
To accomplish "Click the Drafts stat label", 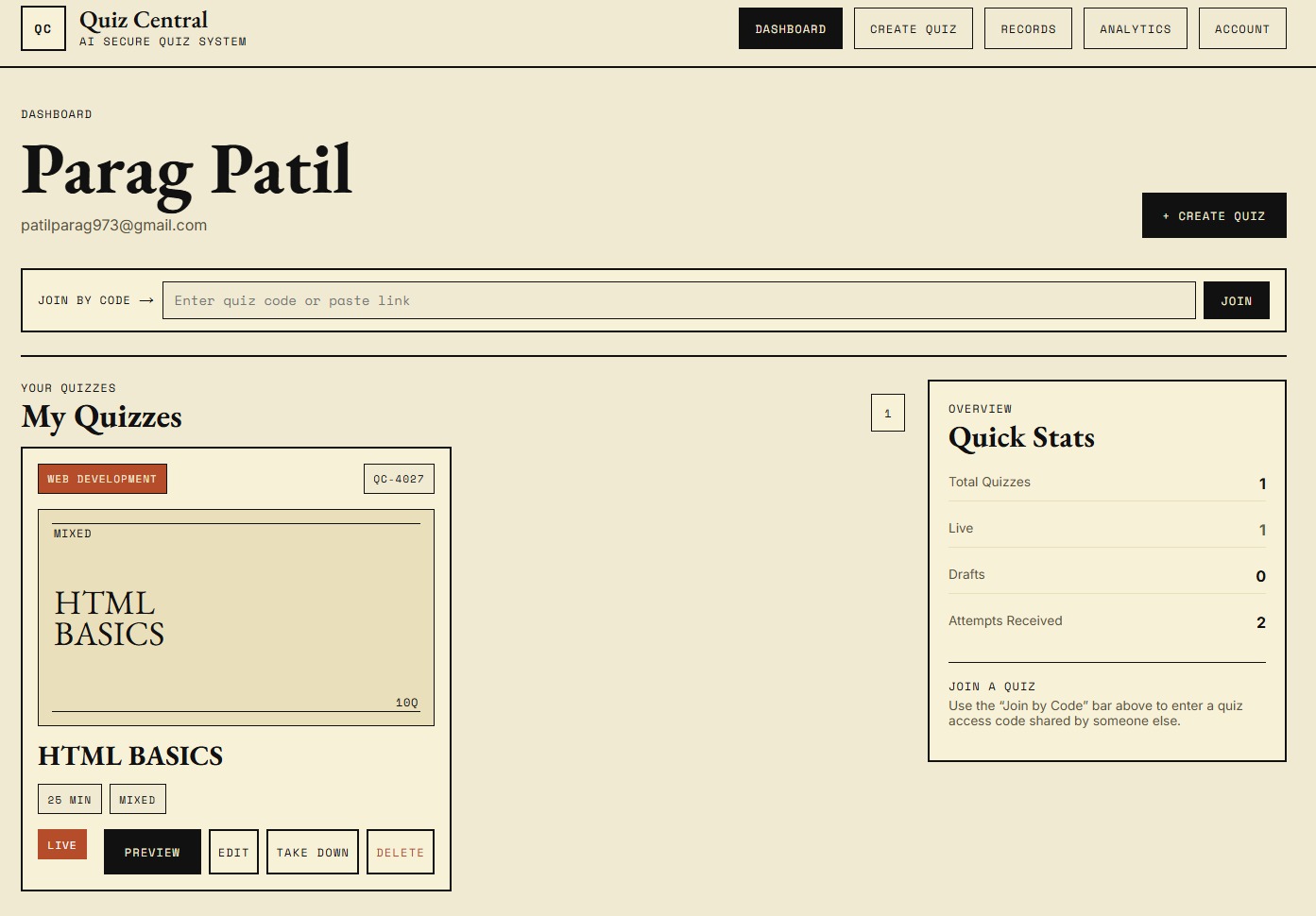I will point(966,574).
